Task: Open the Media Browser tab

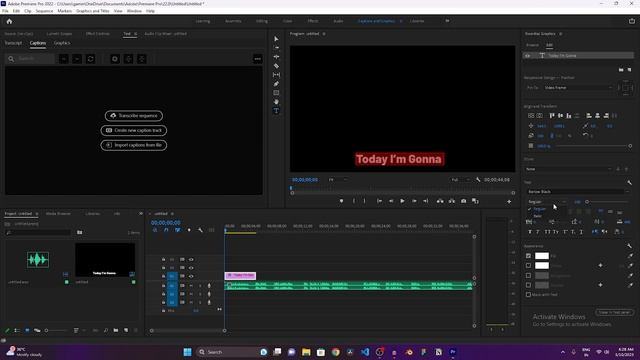Action: [x=58, y=213]
